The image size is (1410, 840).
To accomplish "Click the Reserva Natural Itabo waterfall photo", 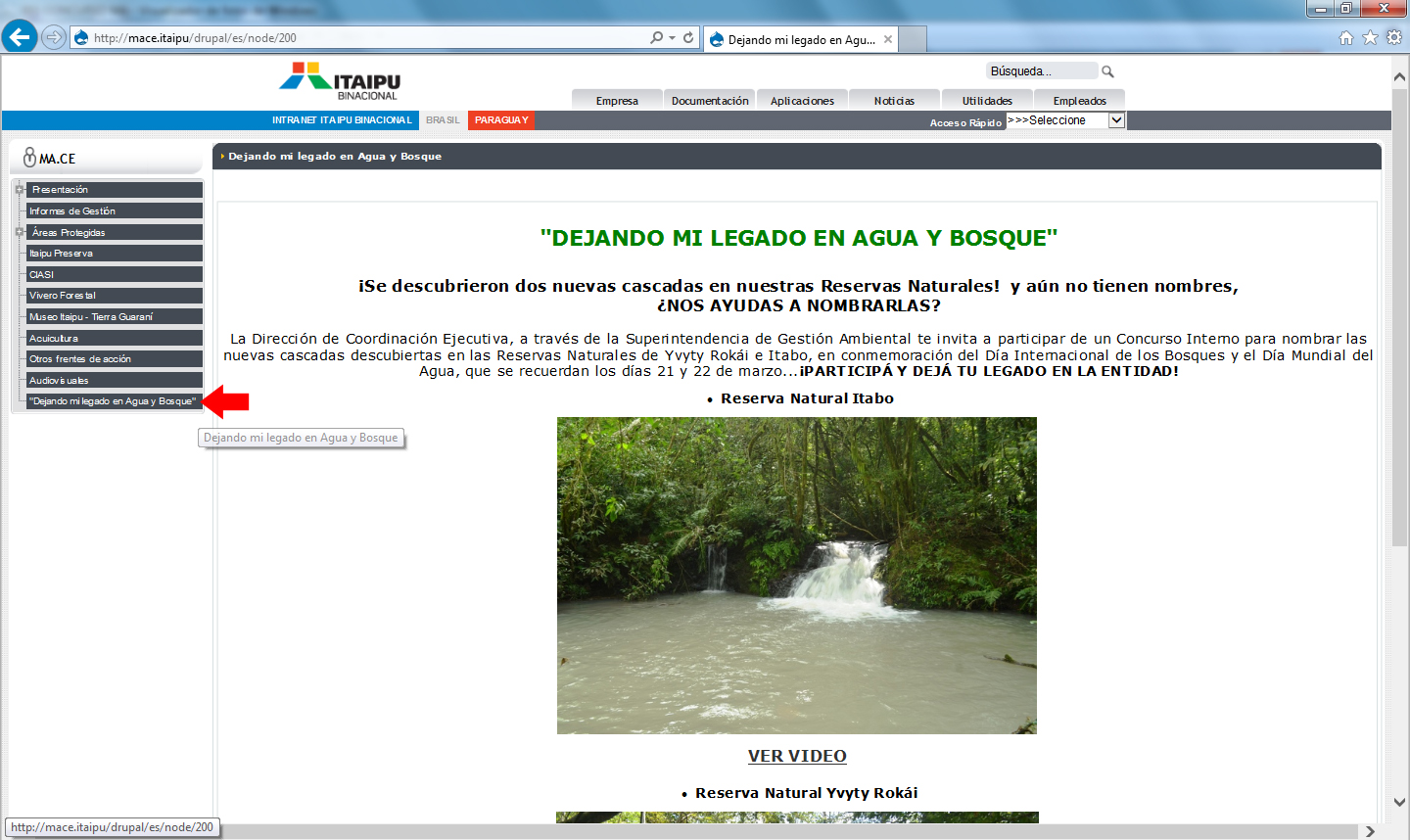I will click(796, 576).
